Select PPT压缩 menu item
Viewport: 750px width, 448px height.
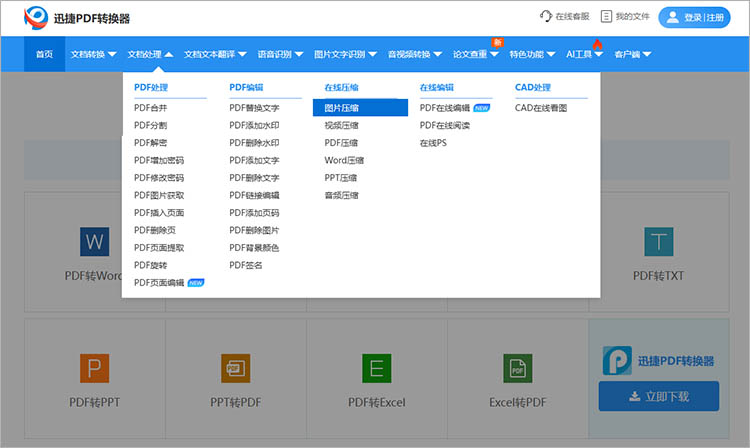[x=341, y=178]
